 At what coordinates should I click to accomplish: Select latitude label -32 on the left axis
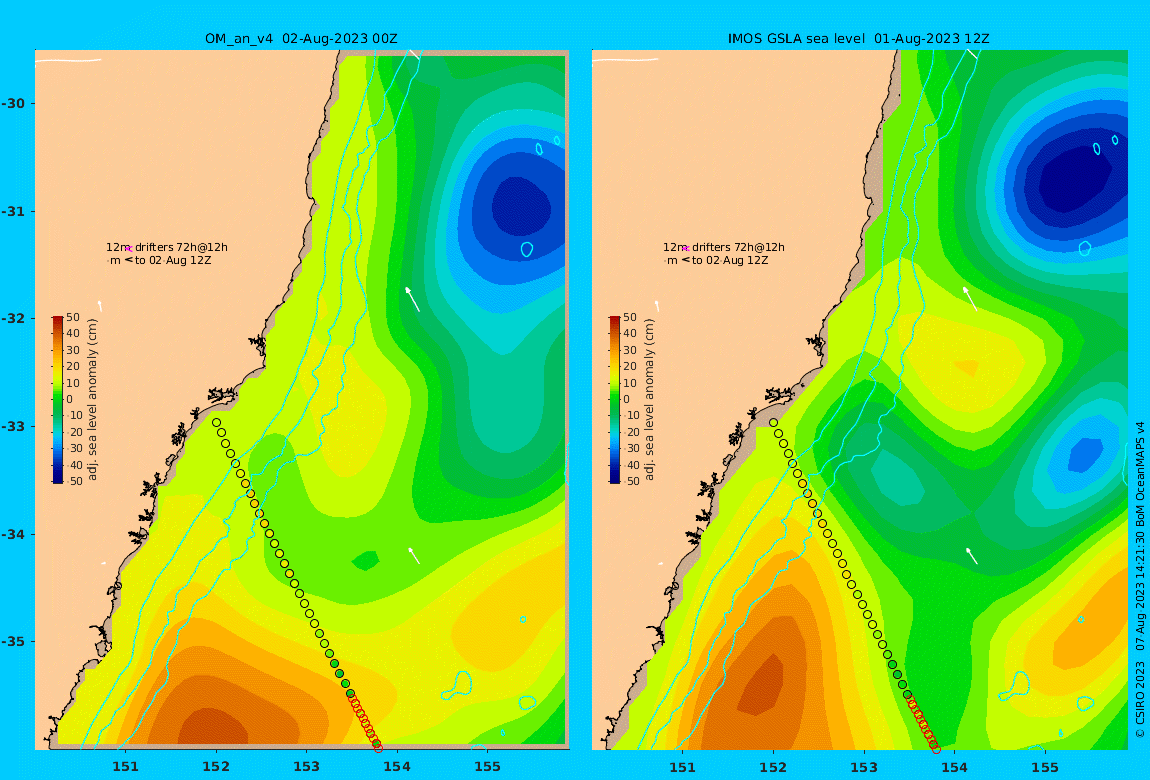tap(13, 319)
